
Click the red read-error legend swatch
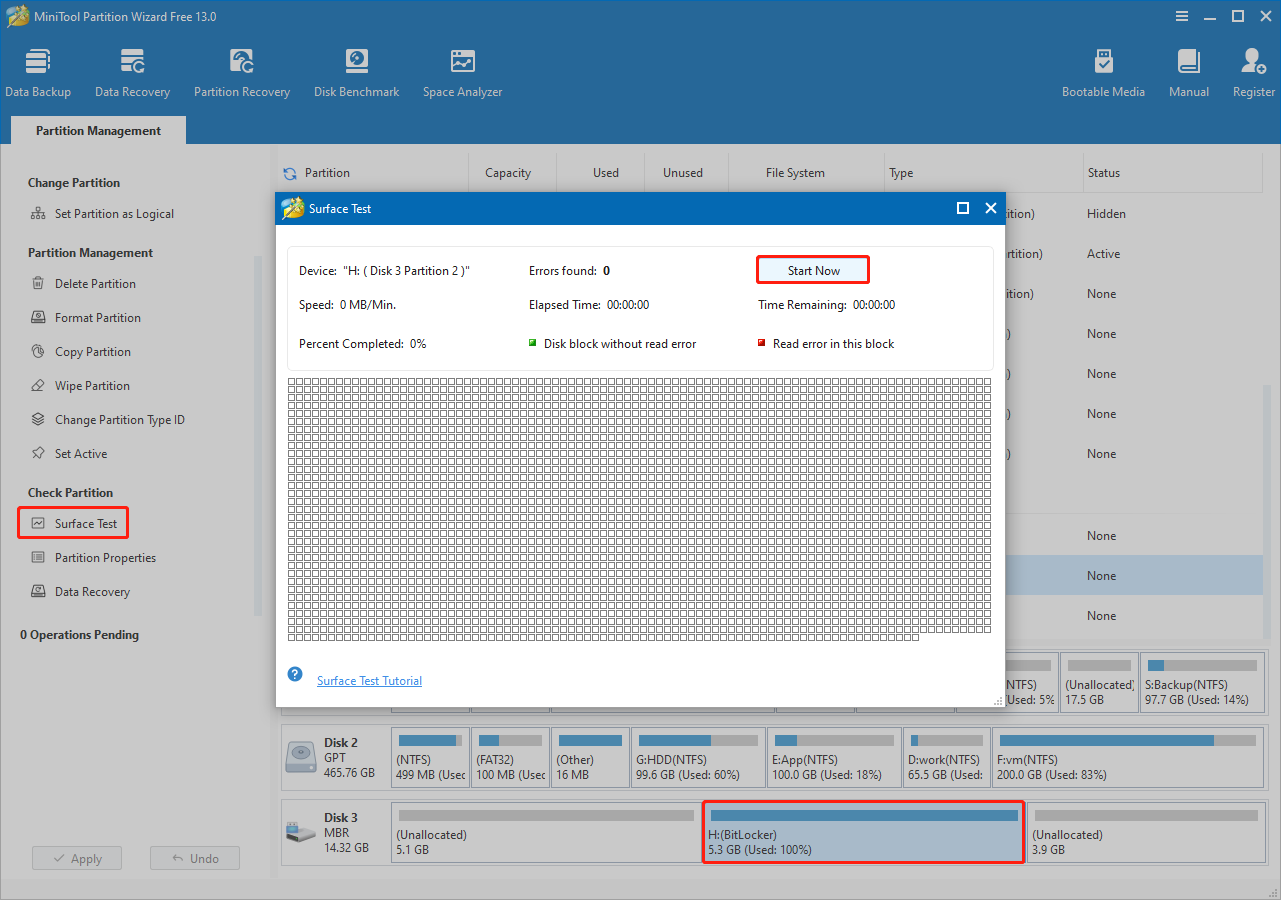tap(761, 343)
